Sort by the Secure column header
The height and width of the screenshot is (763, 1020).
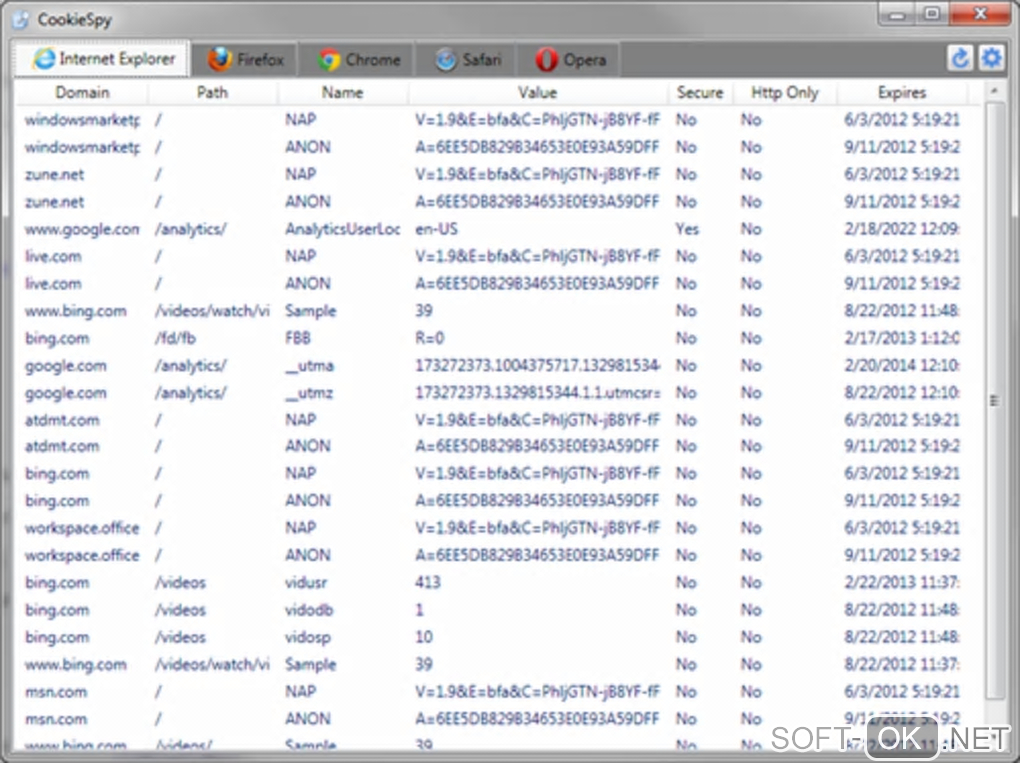coord(700,92)
